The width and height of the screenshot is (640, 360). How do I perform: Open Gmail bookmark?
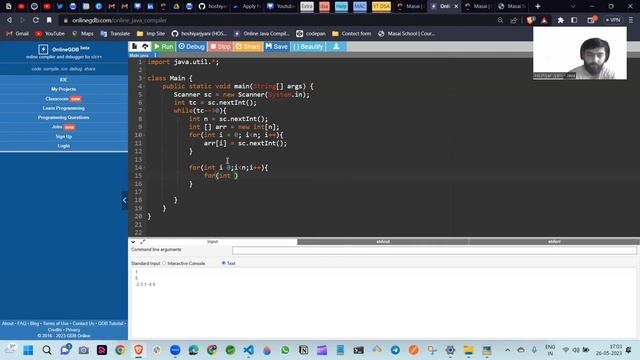click(x=18, y=33)
